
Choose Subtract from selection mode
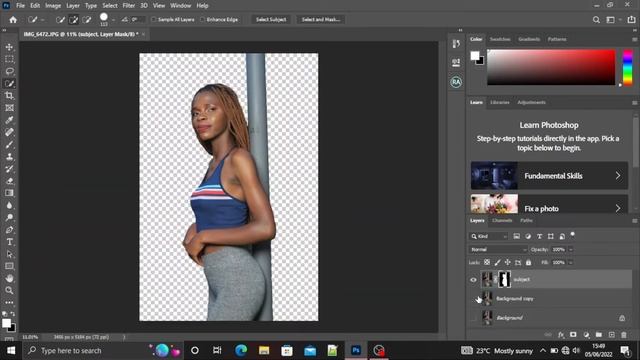coord(87,20)
